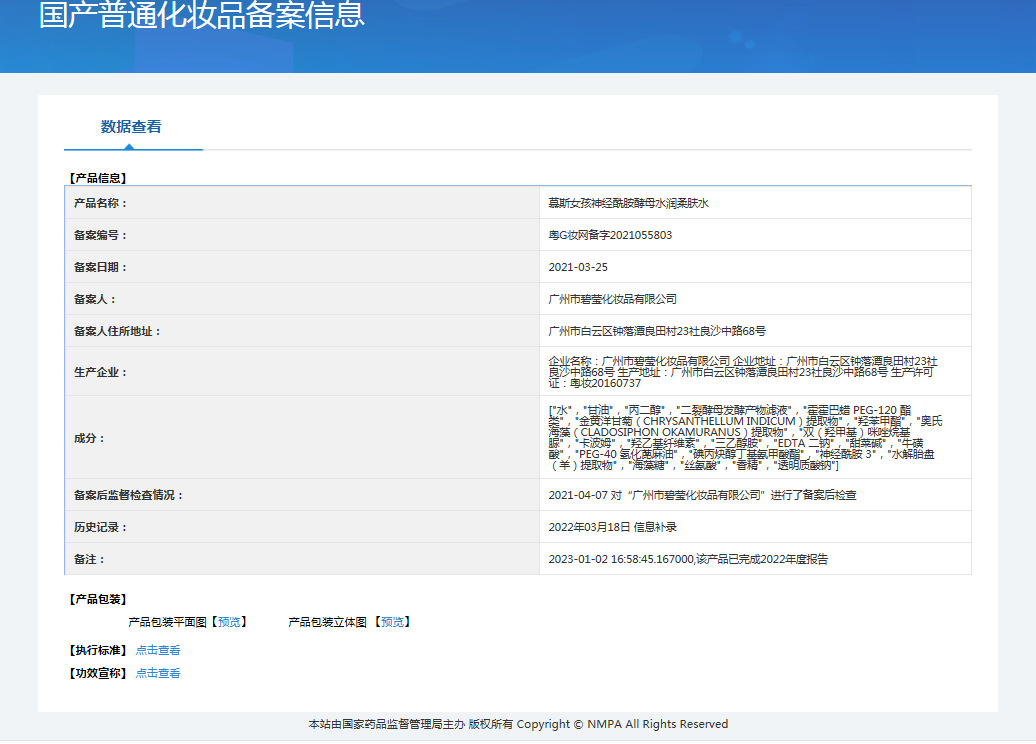Image resolution: width=1036 pixels, height=744 pixels.
Task: Click the date value 2021-03-25
Action: pyautogui.click(x=578, y=267)
